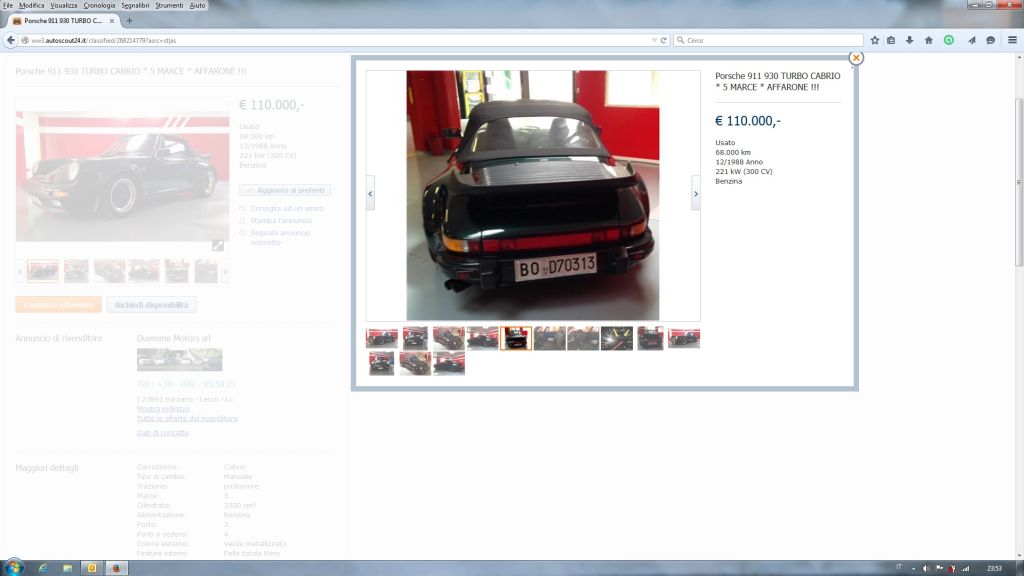Screen dimensions: 1024x576
Task: Select fourth gallery thumbnail in top row
Action: [483, 338]
